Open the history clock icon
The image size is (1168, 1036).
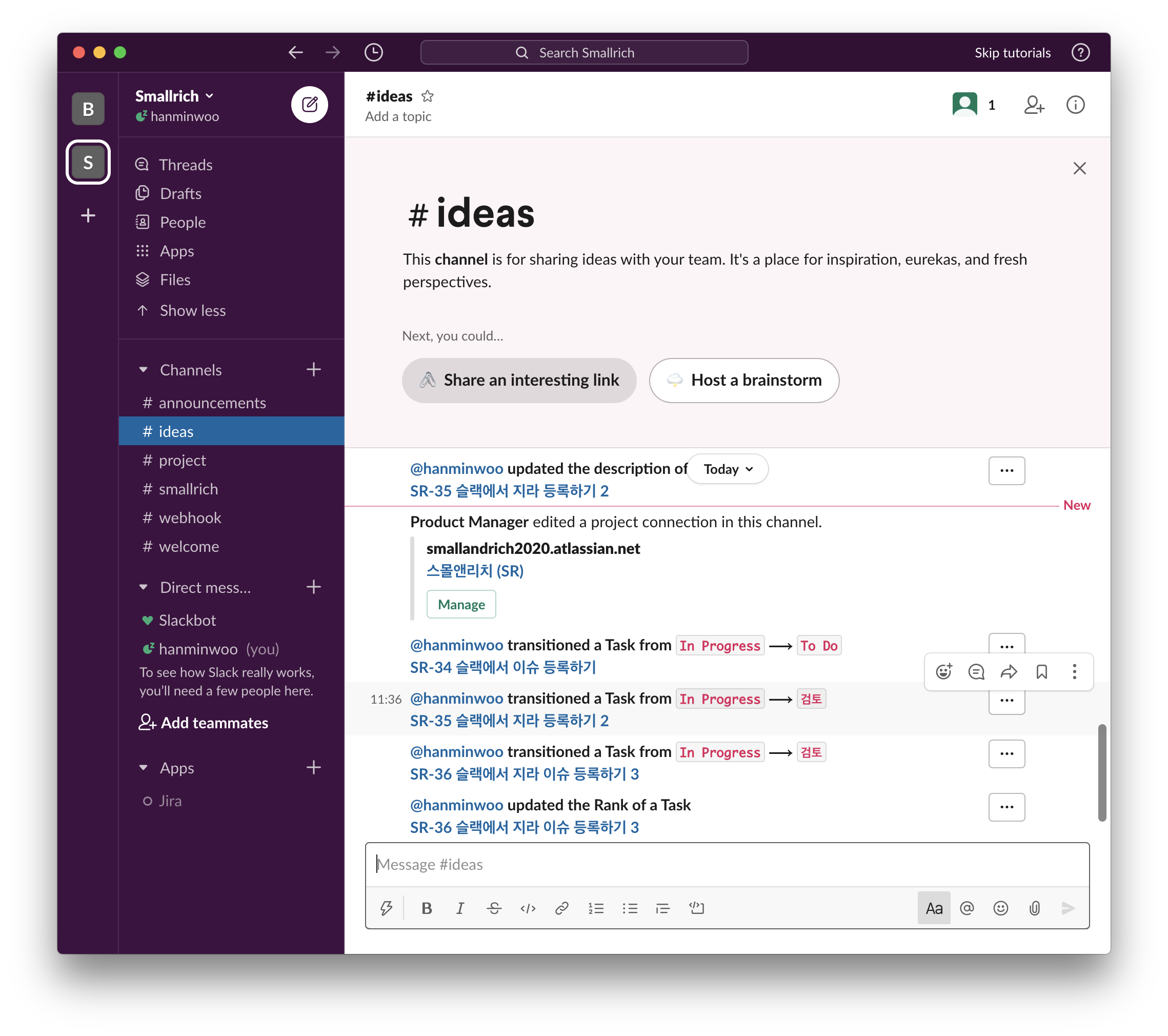pos(373,53)
